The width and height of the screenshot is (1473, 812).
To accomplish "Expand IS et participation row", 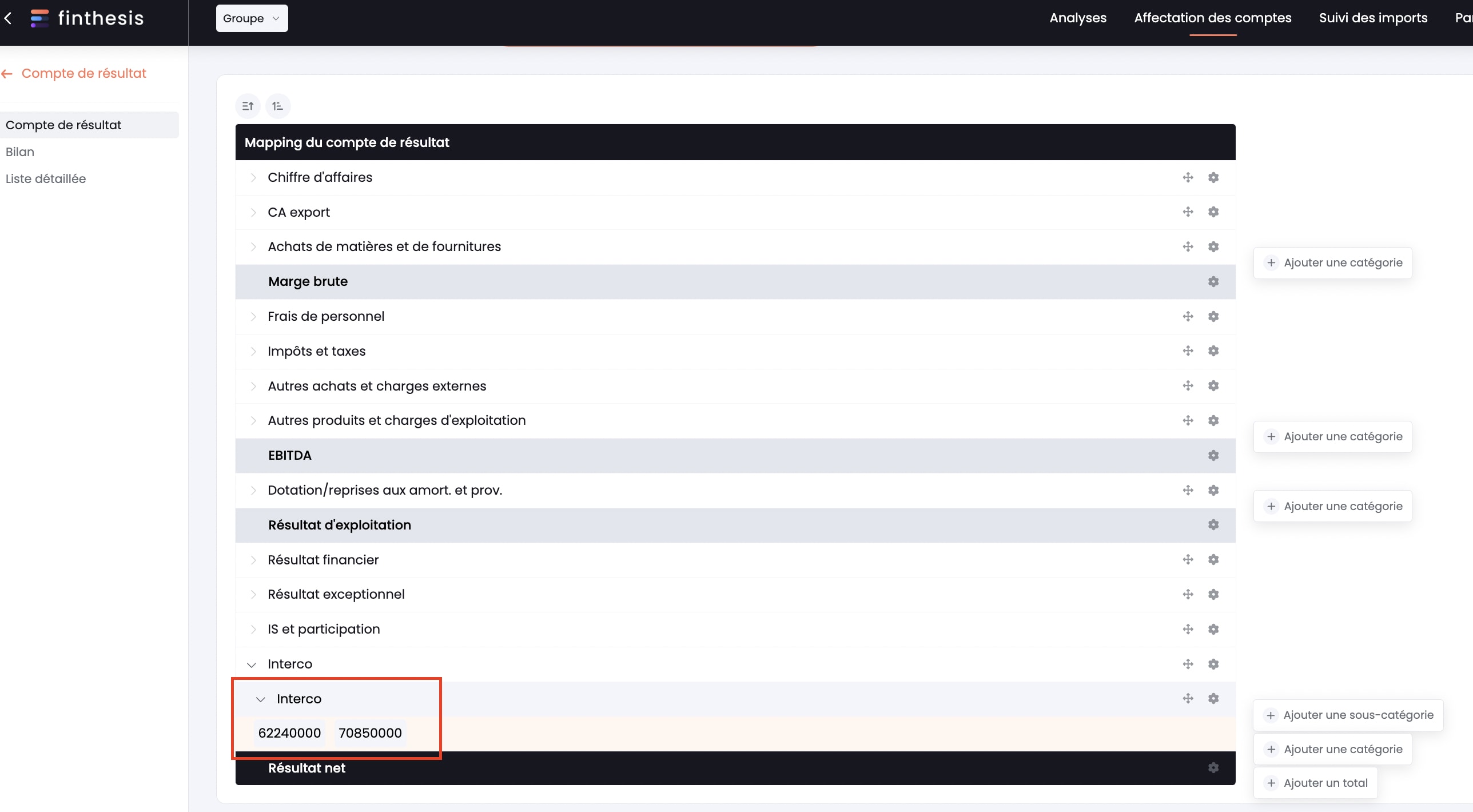I will point(253,629).
